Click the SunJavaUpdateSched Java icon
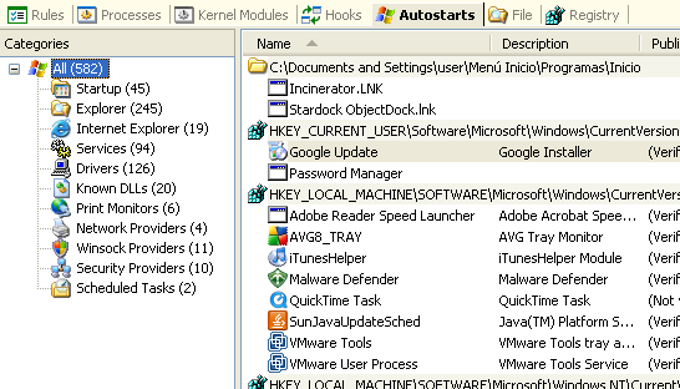This screenshot has width=680, height=389. (278, 322)
